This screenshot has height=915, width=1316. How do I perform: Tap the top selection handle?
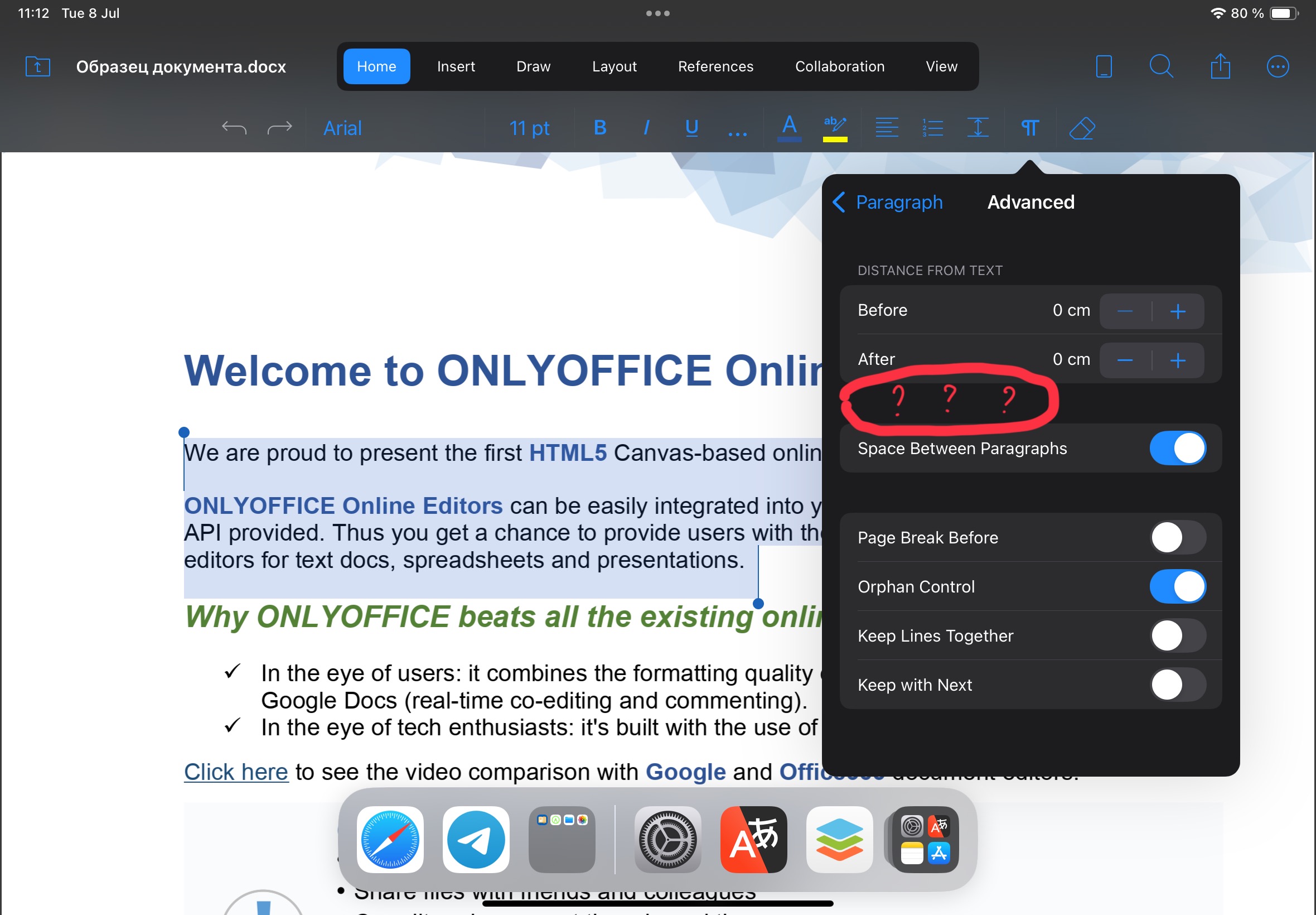(x=184, y=432)
